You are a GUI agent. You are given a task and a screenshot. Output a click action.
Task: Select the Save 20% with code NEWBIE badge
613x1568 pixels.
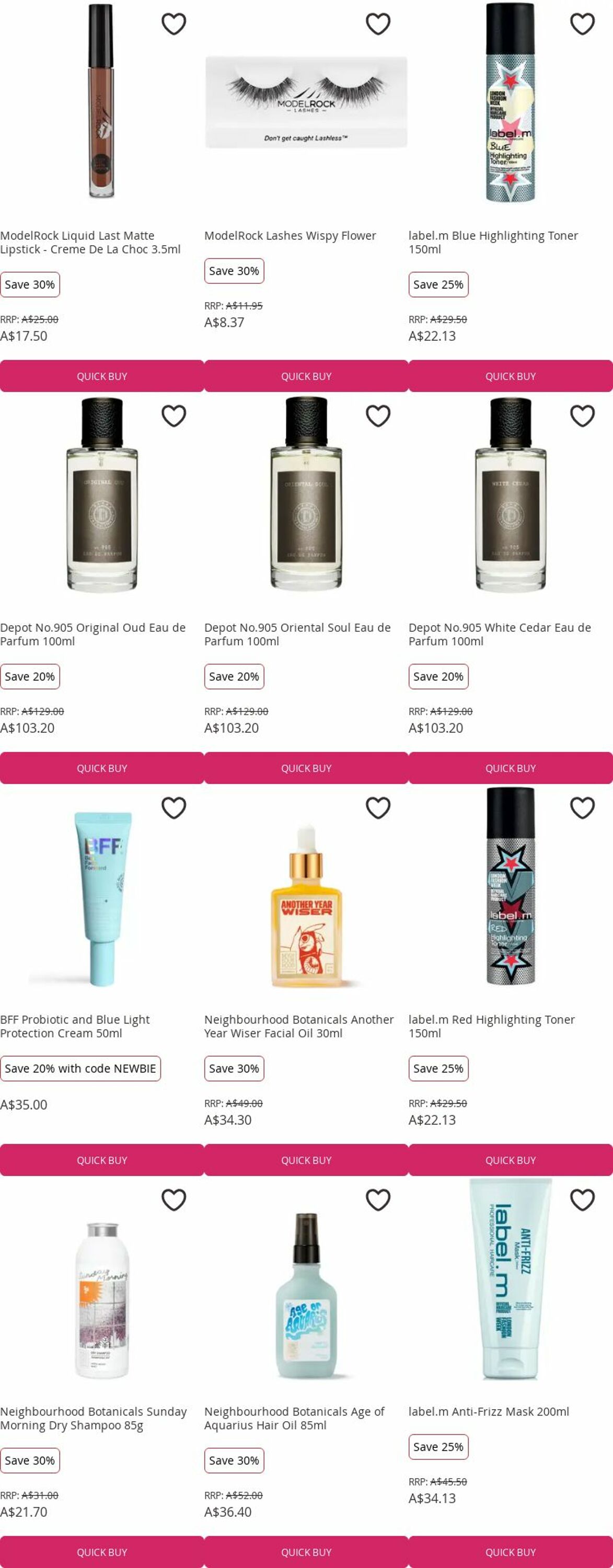tap(80, 1068)
